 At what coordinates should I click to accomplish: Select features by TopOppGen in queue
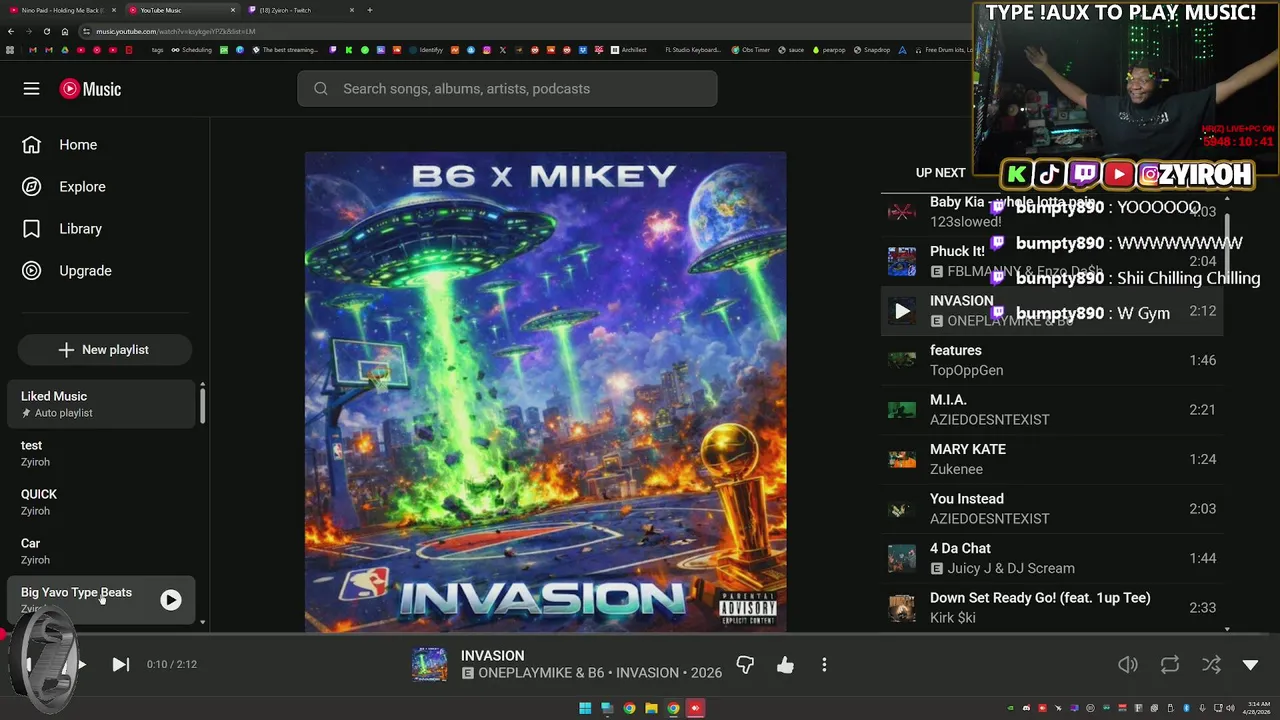[1052, 360]
